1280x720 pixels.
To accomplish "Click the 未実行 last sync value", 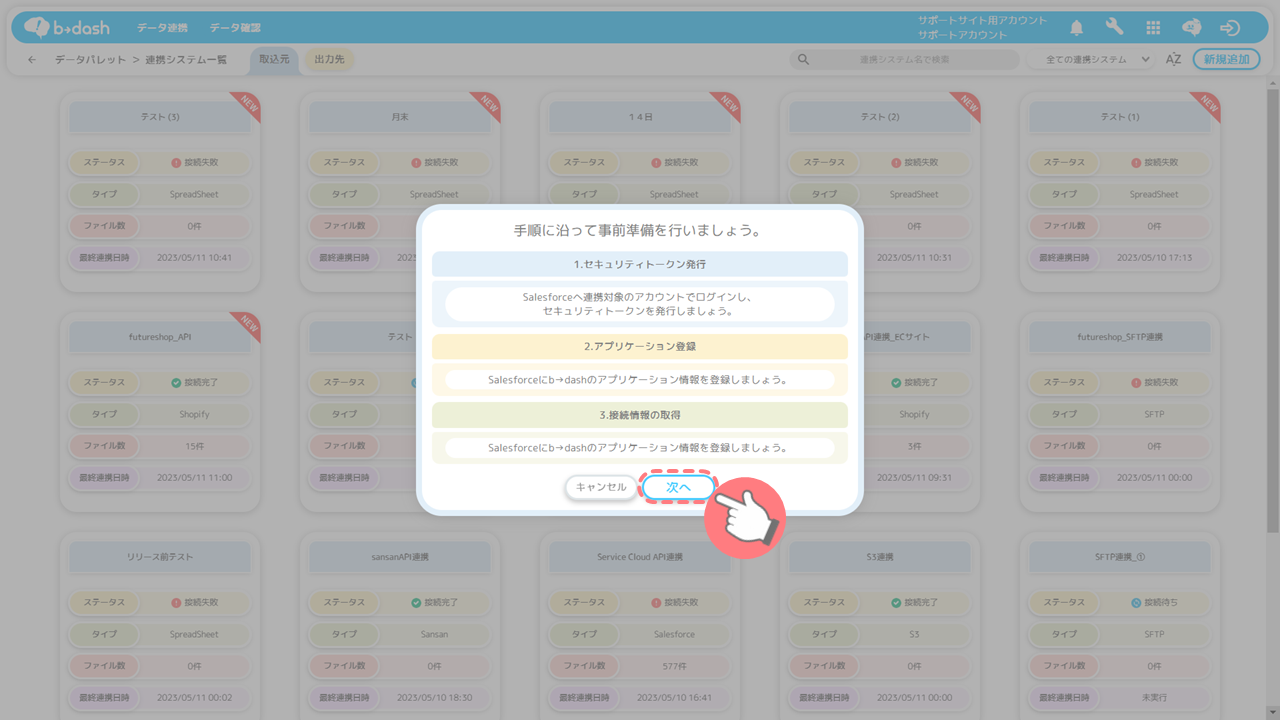I will coord(1154,697).
